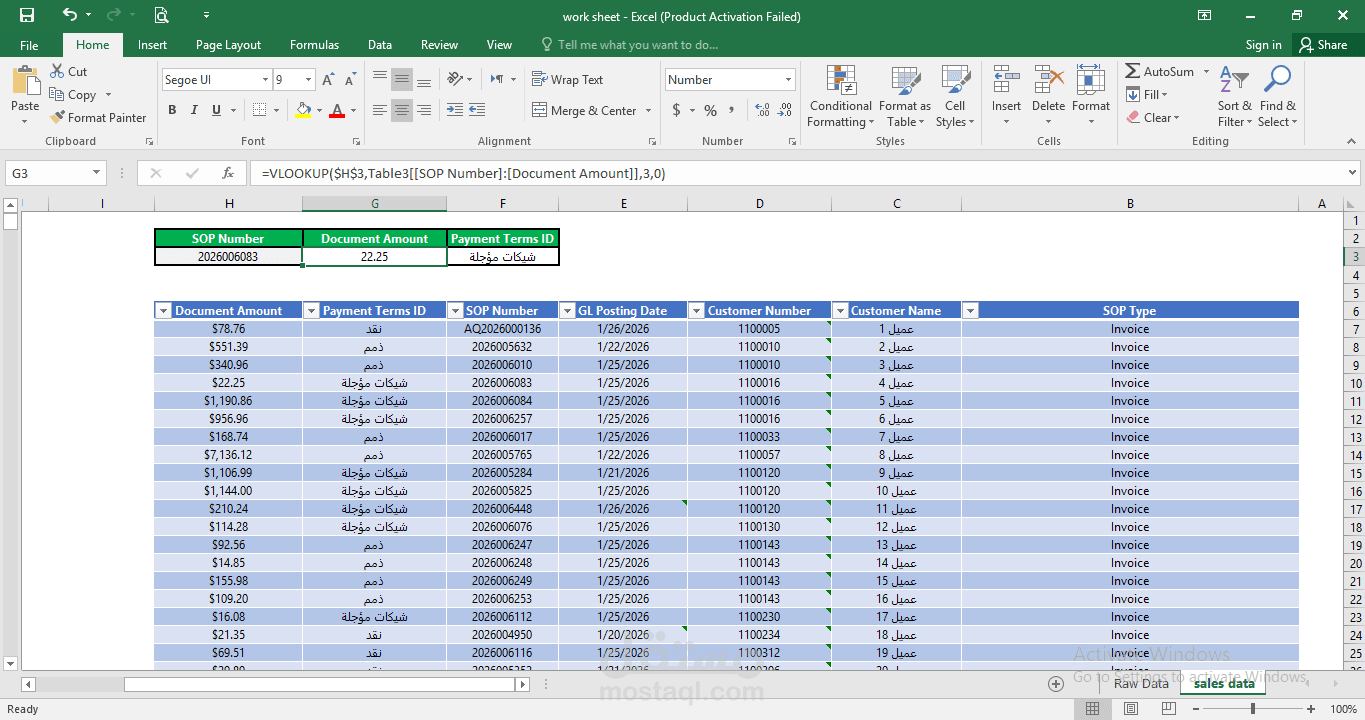Viewport: 1365px width, 720px height.
Task: Open the SOP Number column filter
Action: [x=455, y=311]
